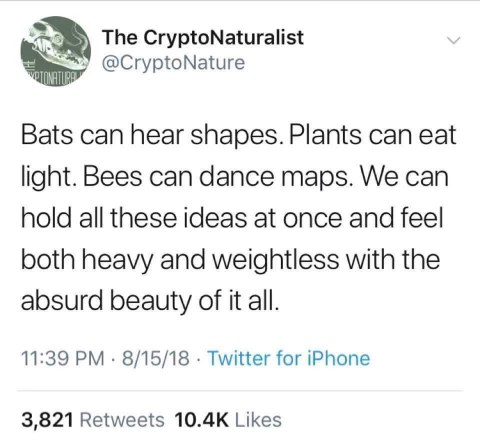Open the Retweets label

coord(122,420)
